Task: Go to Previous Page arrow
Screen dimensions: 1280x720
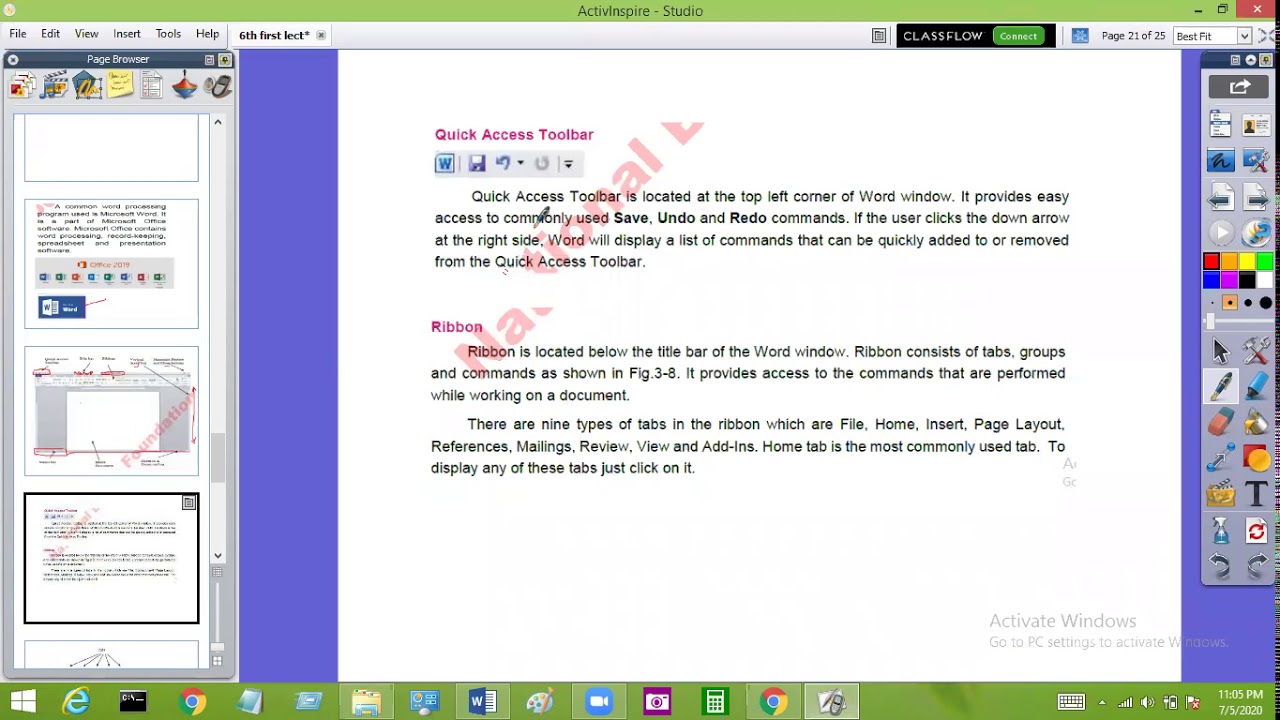Action: click(x=1221, y=197)
